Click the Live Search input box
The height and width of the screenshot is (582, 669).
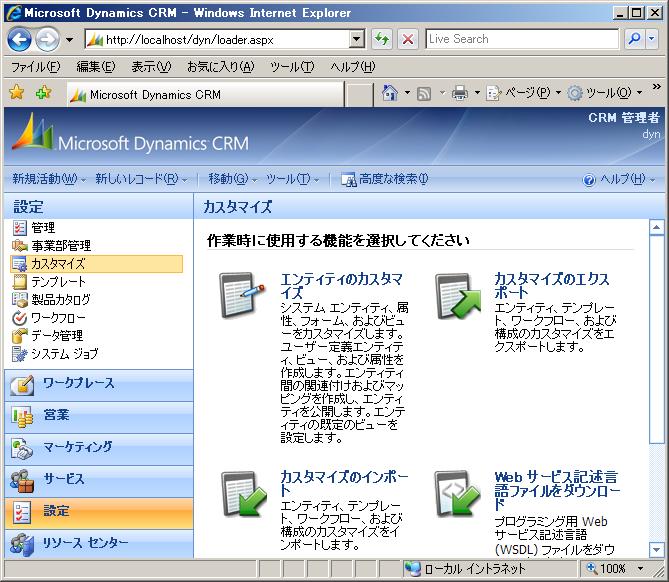522,39
